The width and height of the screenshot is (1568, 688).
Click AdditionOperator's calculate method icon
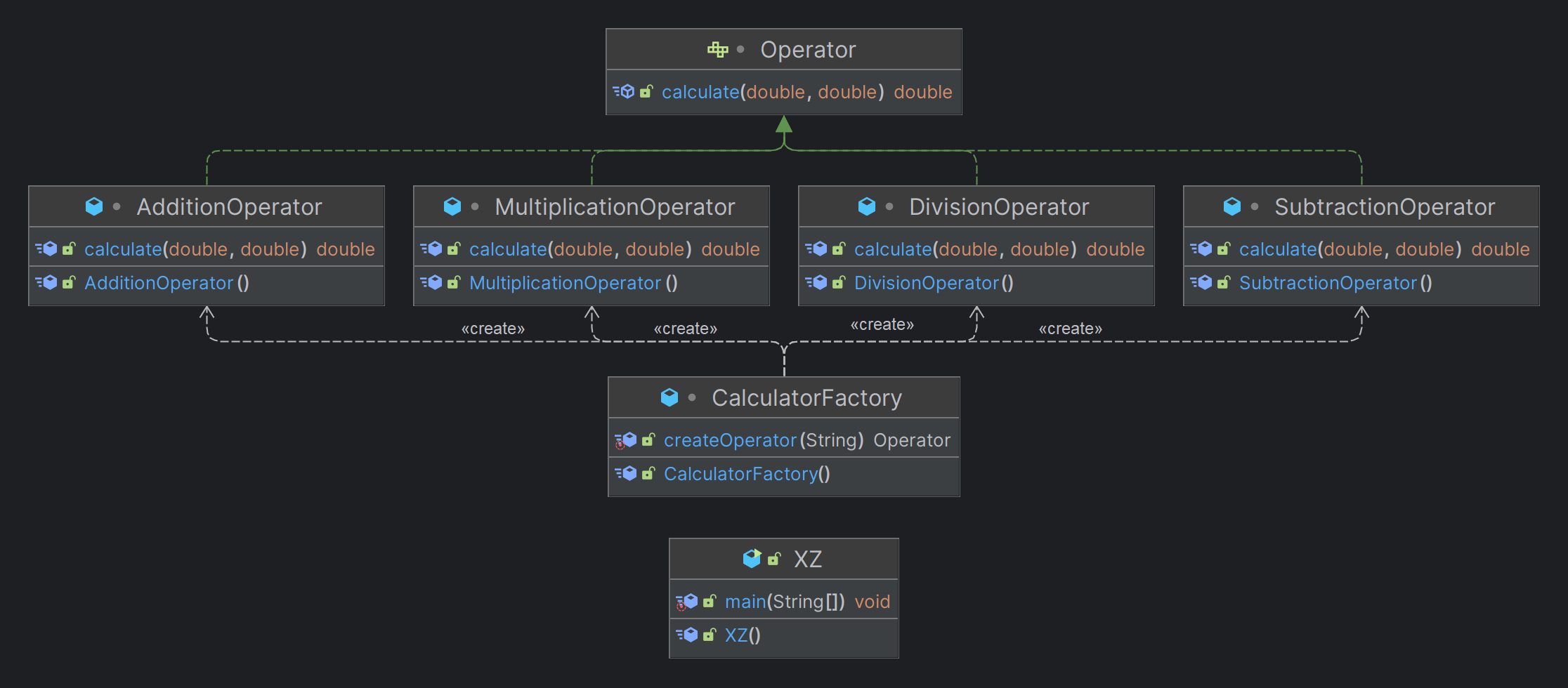(x=46, y=249)
